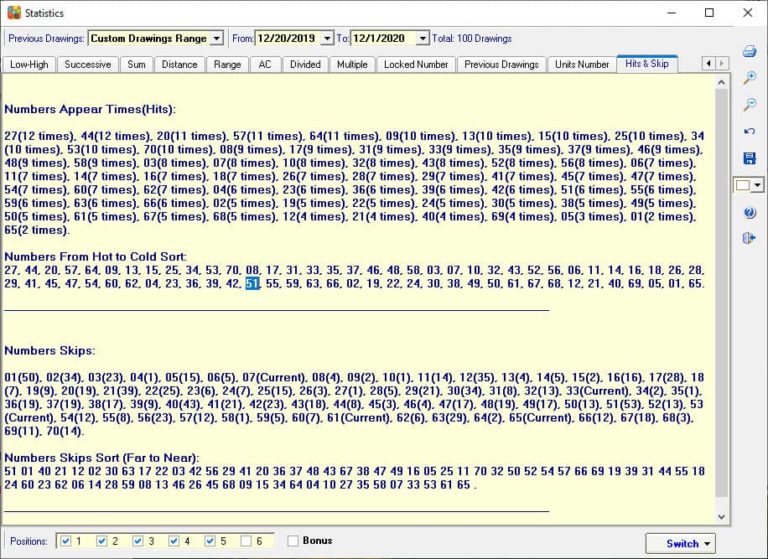768x559 pixels.
Task: Click the Save floppy disk icon
Action: click(x=749, y=158)
